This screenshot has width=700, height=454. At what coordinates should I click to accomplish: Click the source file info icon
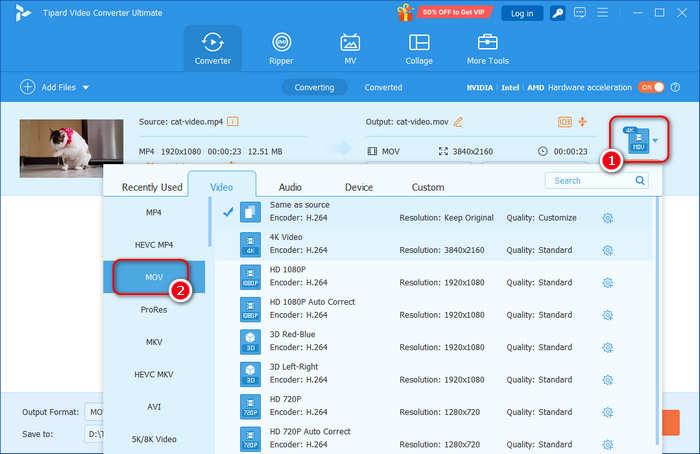tap(233, 121)
